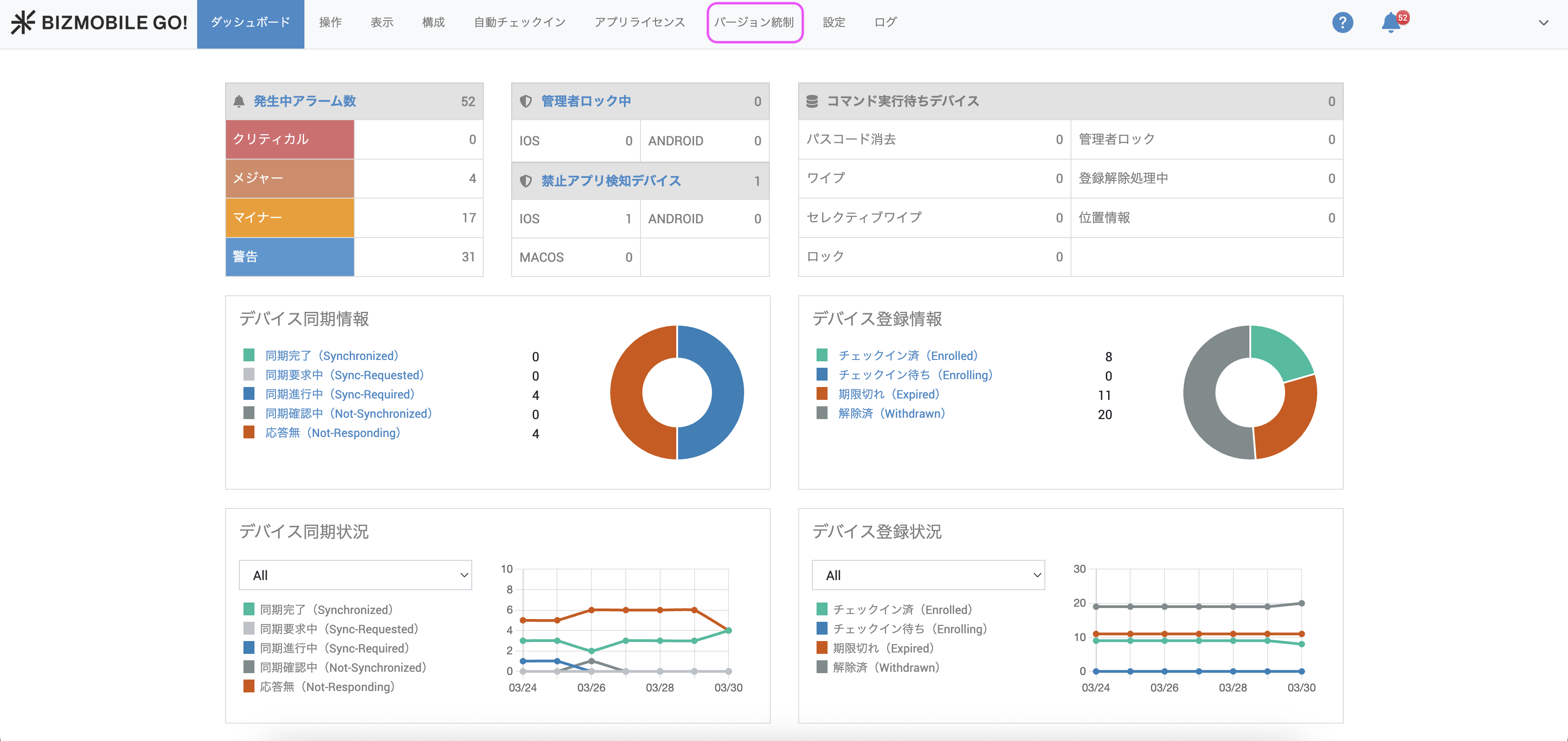
Task: Follow the チェックイン済 (Enrolled) link
Action: click(x=908, y=355)
